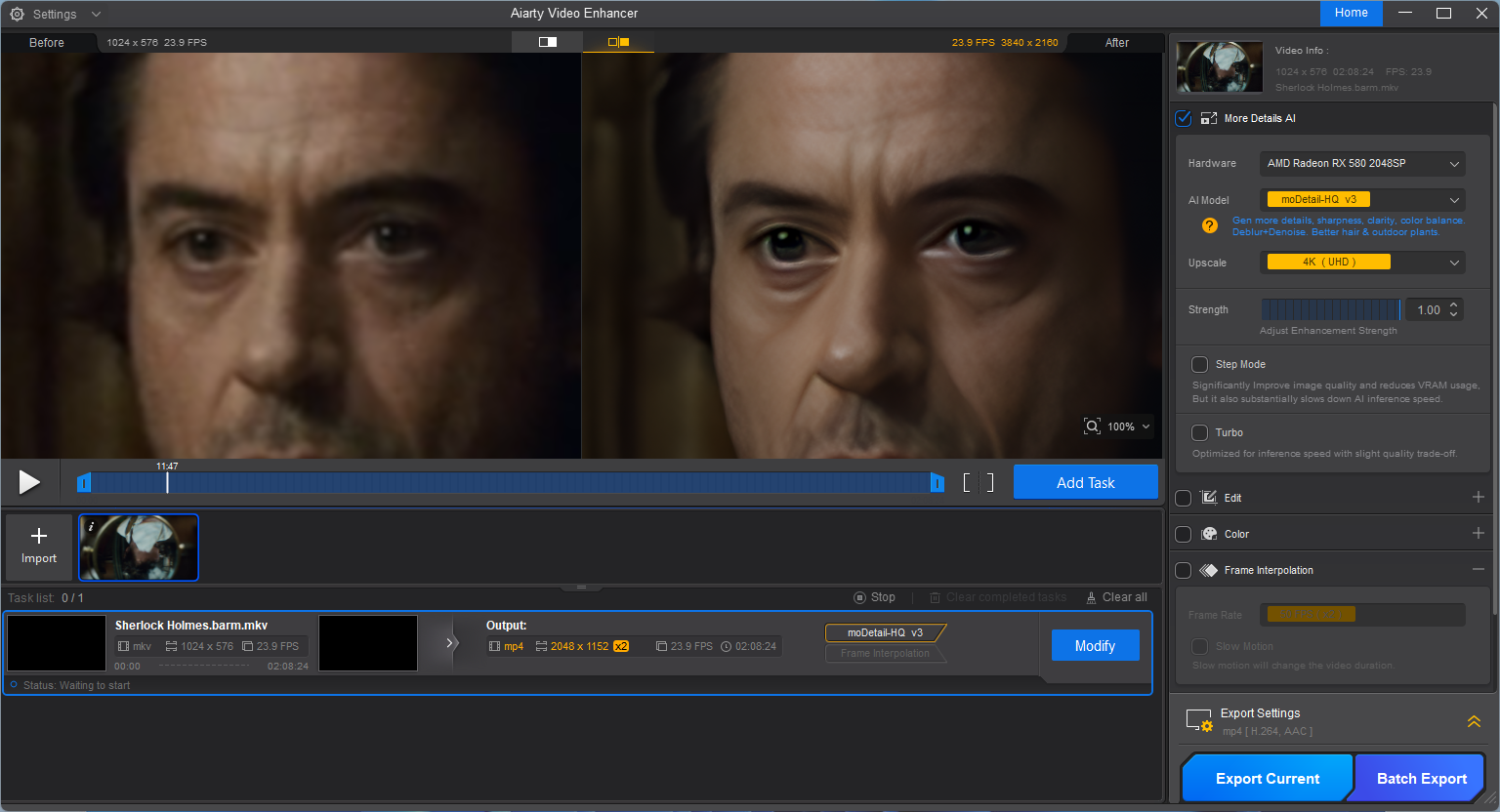Click the zoom magnifier icon in the preview
This screenshot has width=1500, height=812.
(1092, 426)
